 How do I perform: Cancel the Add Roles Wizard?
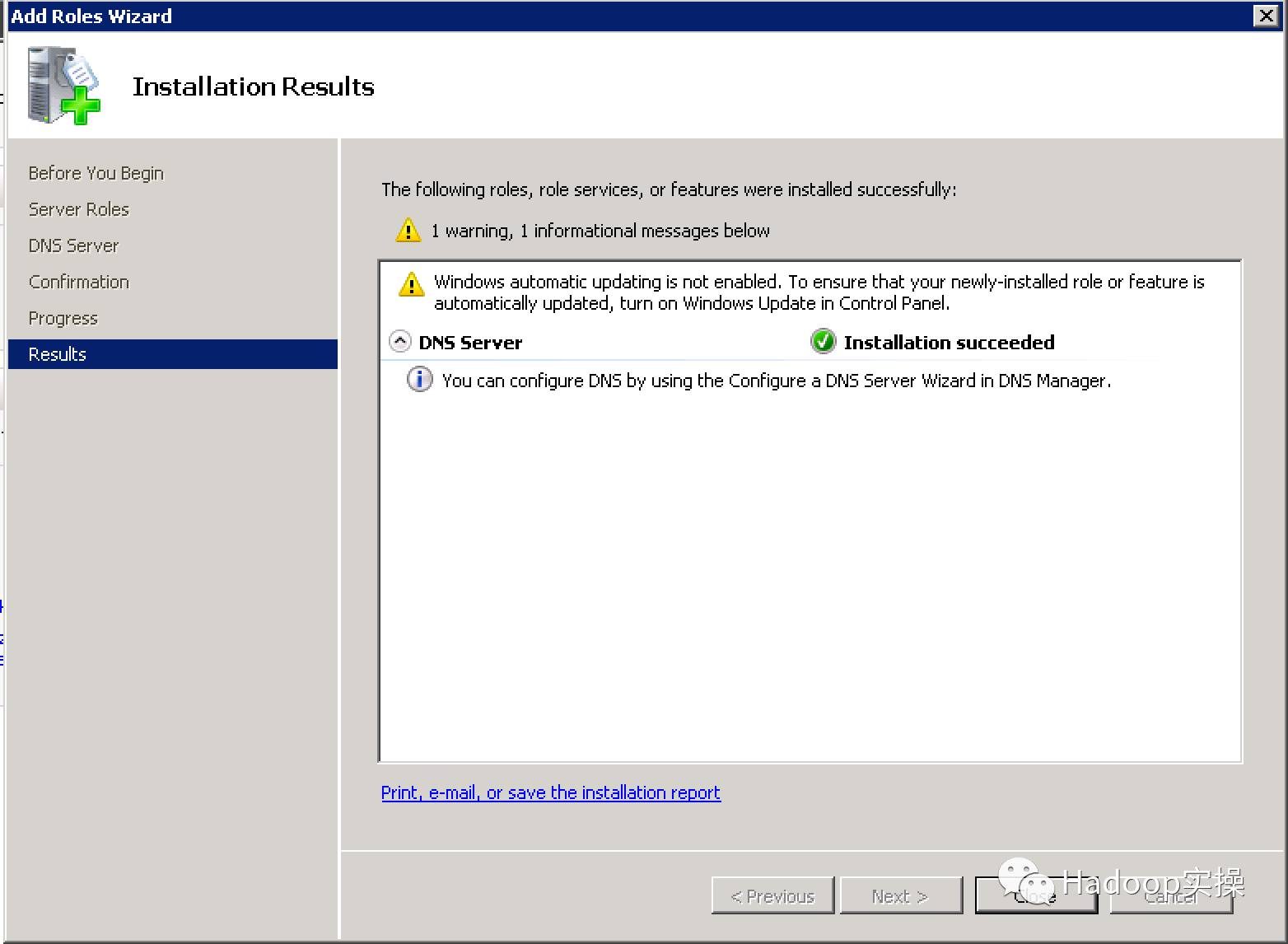point(1171,895)
